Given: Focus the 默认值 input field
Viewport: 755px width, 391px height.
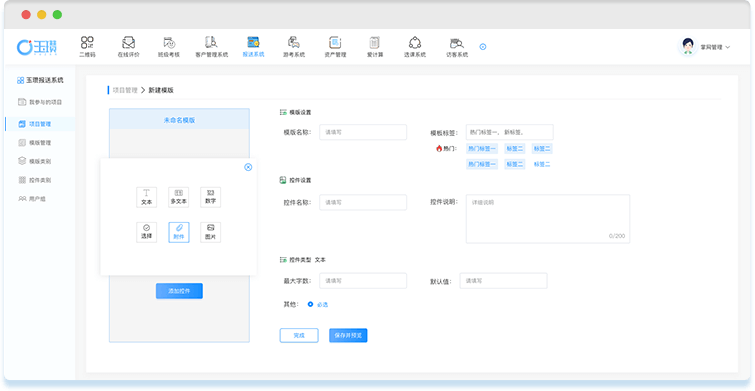Looking at the screenshot, I should pos(504,281).
